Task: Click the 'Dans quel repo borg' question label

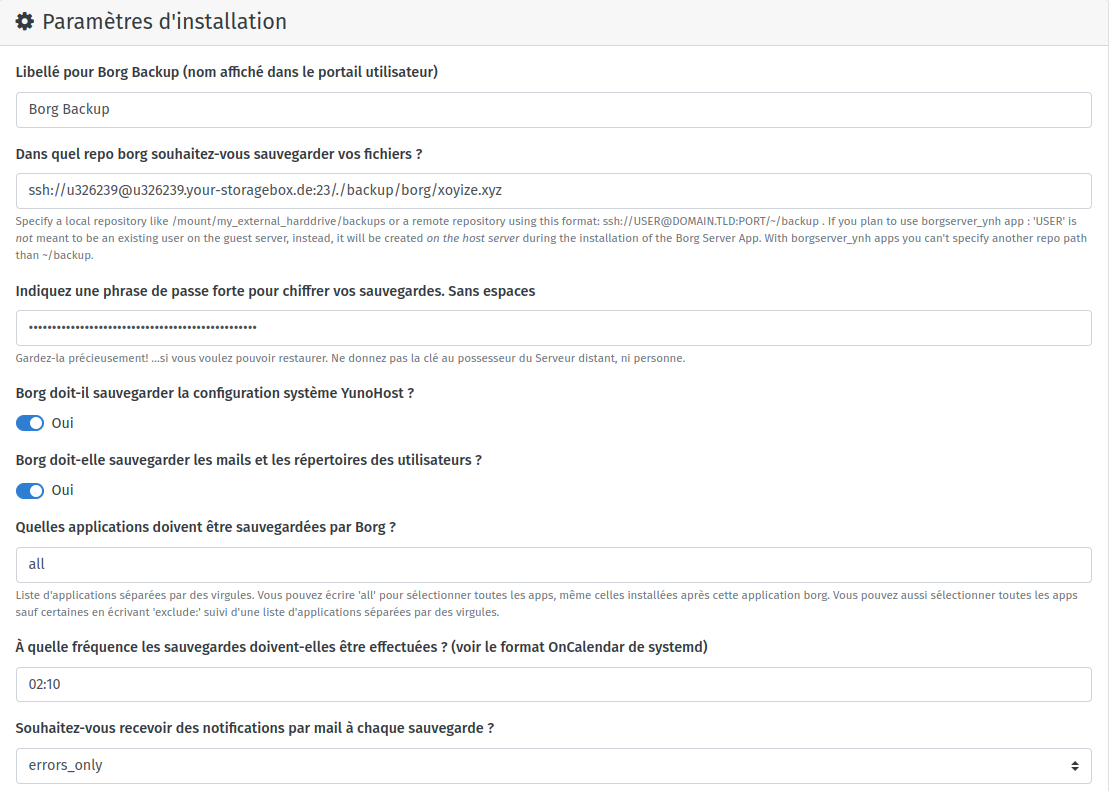Action: tap(219, 154)
